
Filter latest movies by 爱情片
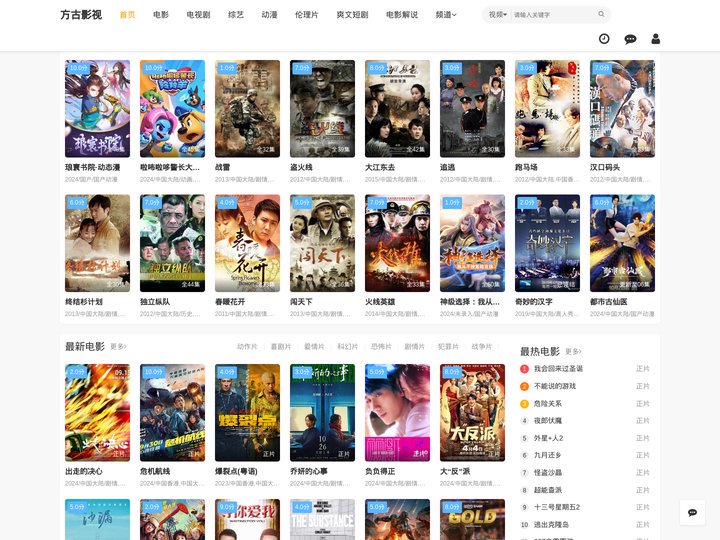point(314,347)
